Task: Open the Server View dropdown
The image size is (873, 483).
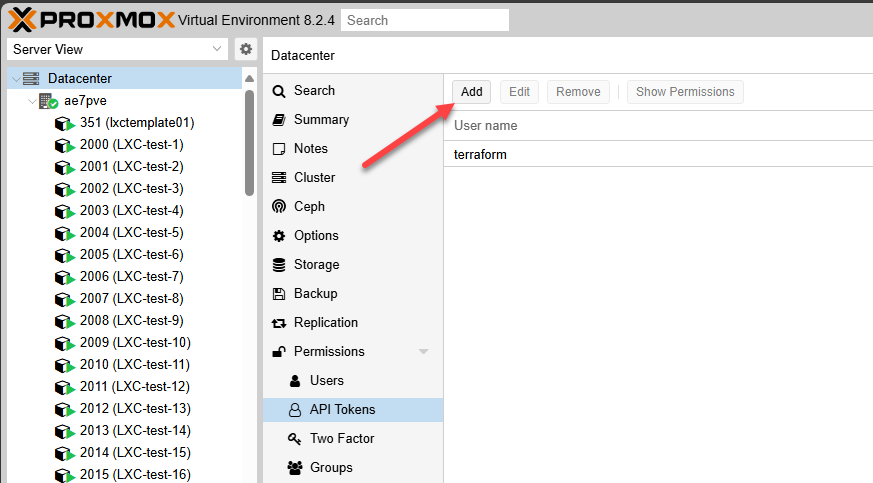Action: coord(219,49)
